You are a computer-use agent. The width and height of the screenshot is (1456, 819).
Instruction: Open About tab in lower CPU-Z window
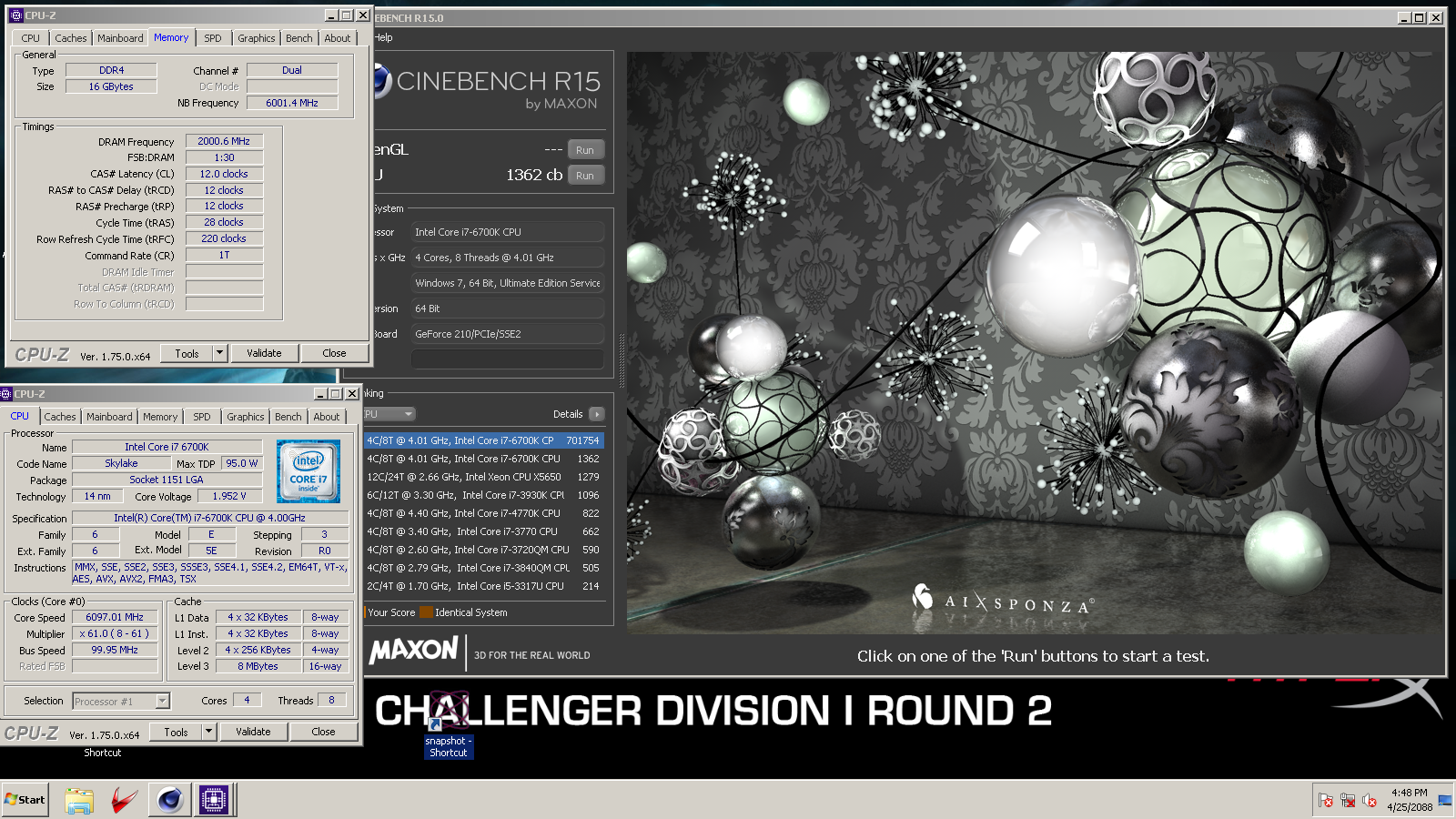click(327, 417)
